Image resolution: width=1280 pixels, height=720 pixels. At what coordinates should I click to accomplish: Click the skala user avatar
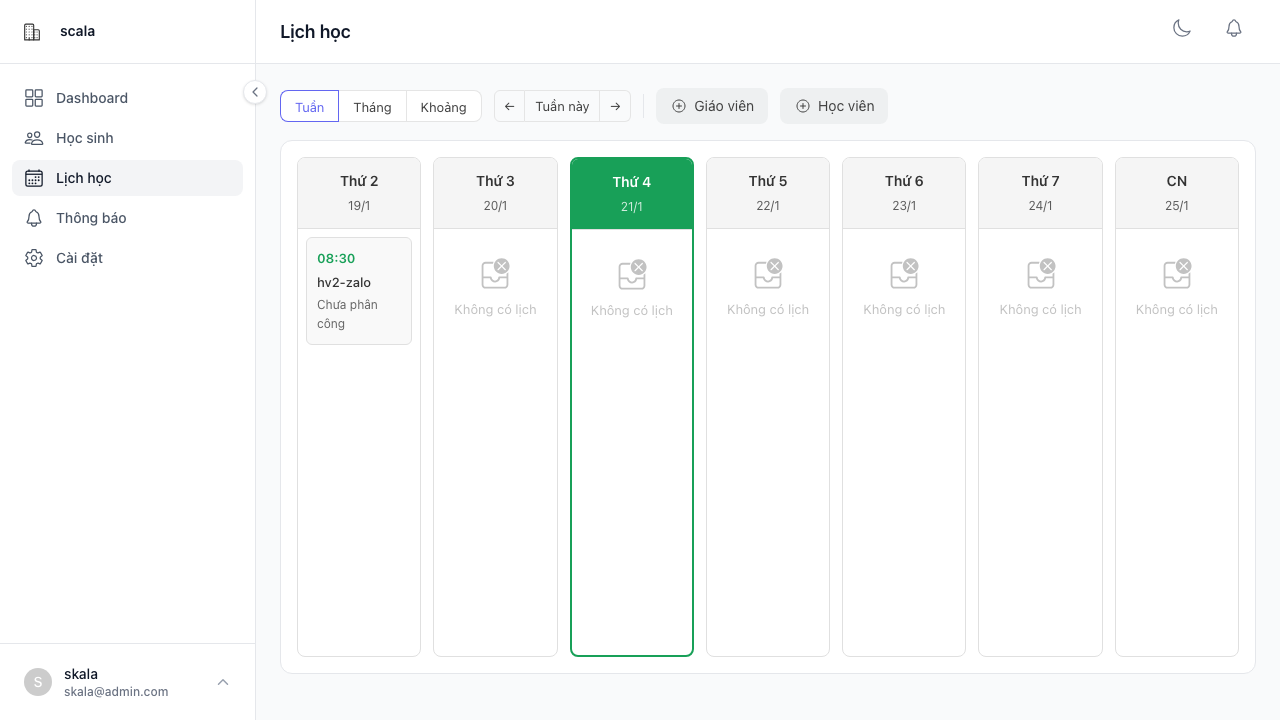pos(38,682)
